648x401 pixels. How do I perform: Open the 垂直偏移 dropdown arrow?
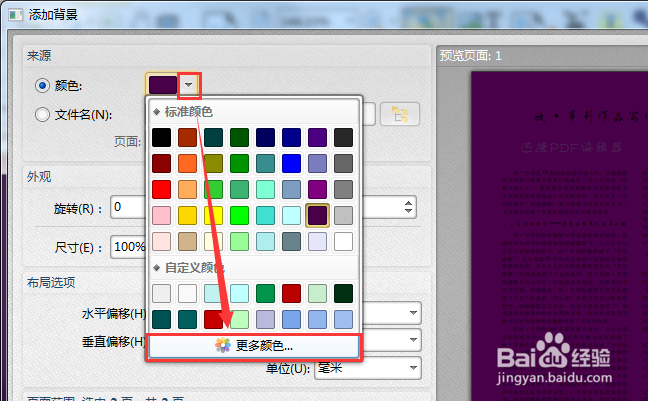point(413,340)
